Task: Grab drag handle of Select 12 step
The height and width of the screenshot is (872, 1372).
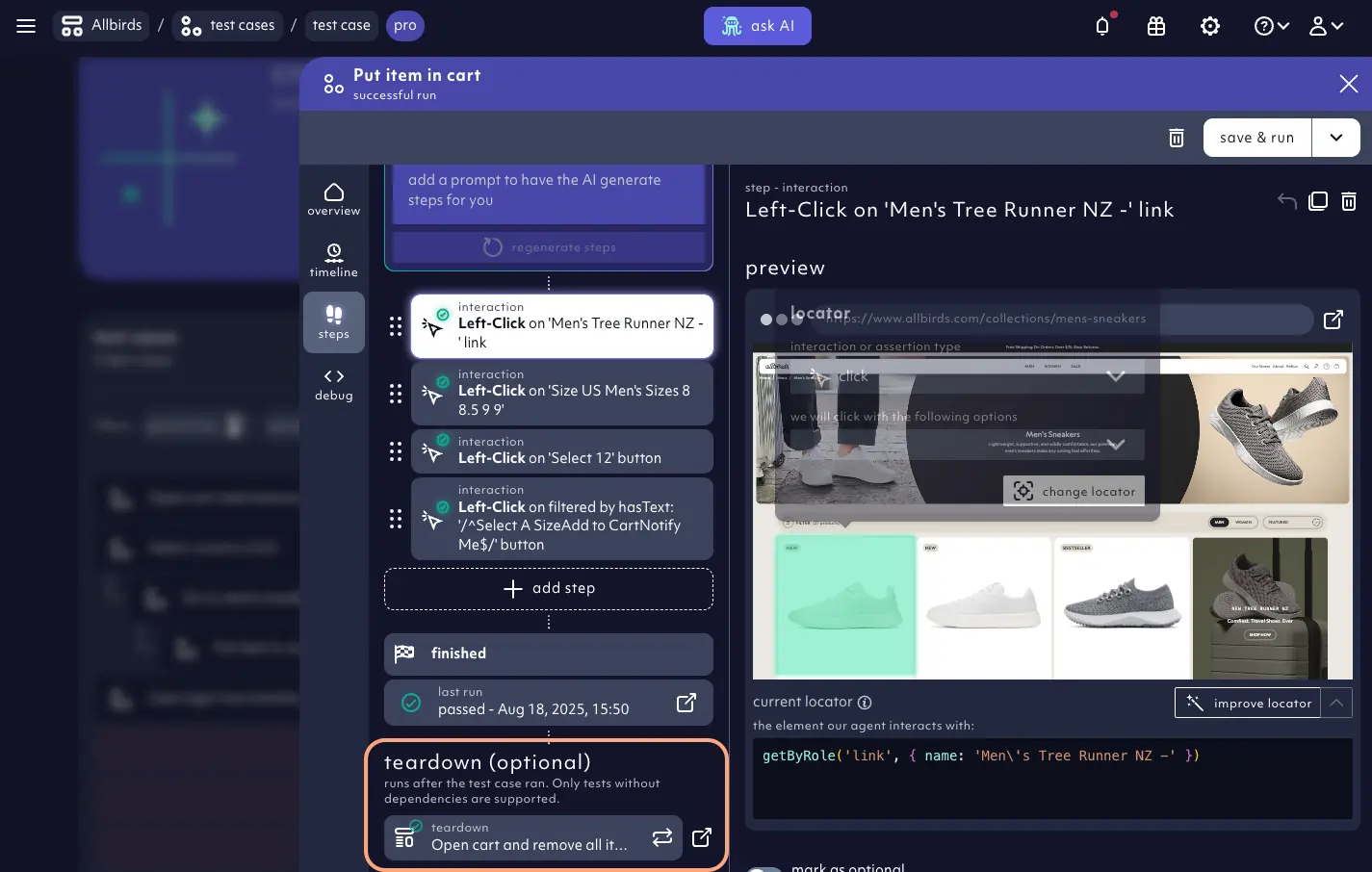Action: click(x=396, y=451)
